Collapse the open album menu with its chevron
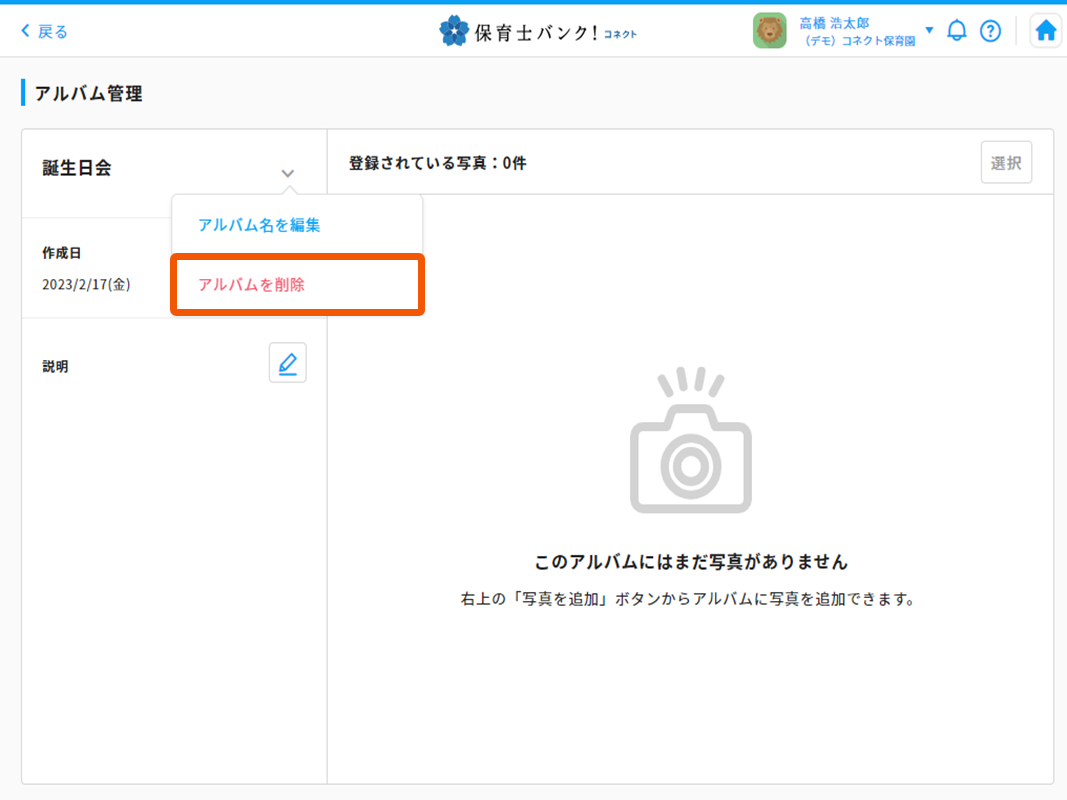This screenshot has width=1067, height=800. click(287, 172)
